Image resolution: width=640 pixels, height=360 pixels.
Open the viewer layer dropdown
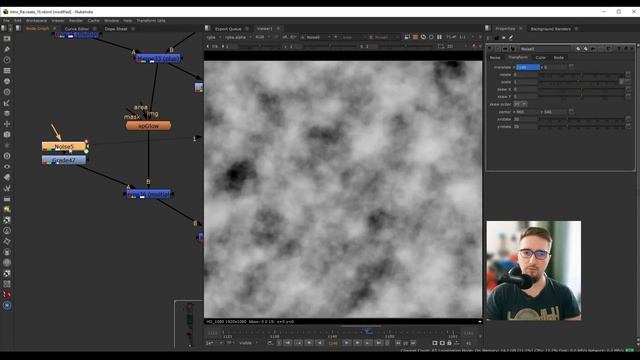[213, 37]
